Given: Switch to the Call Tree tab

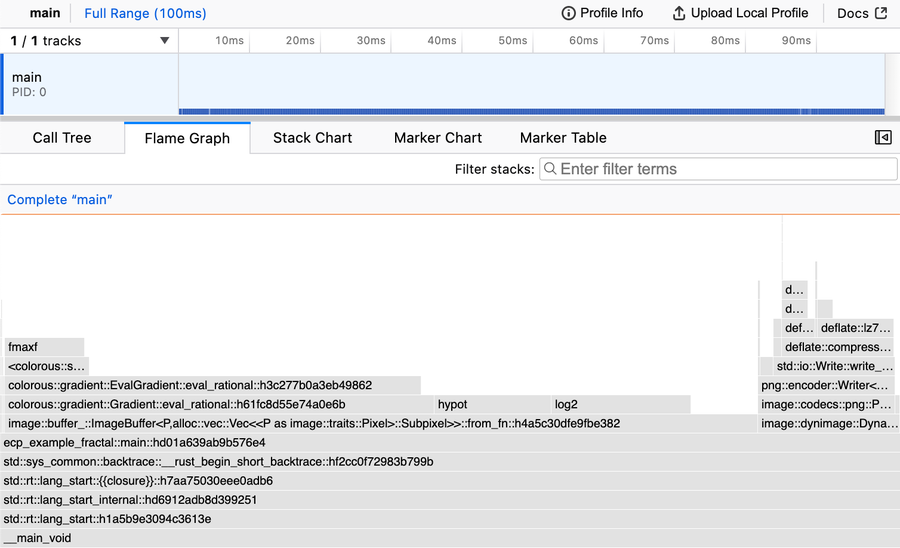Looking at the screenshot, I should tap(62, 138).
